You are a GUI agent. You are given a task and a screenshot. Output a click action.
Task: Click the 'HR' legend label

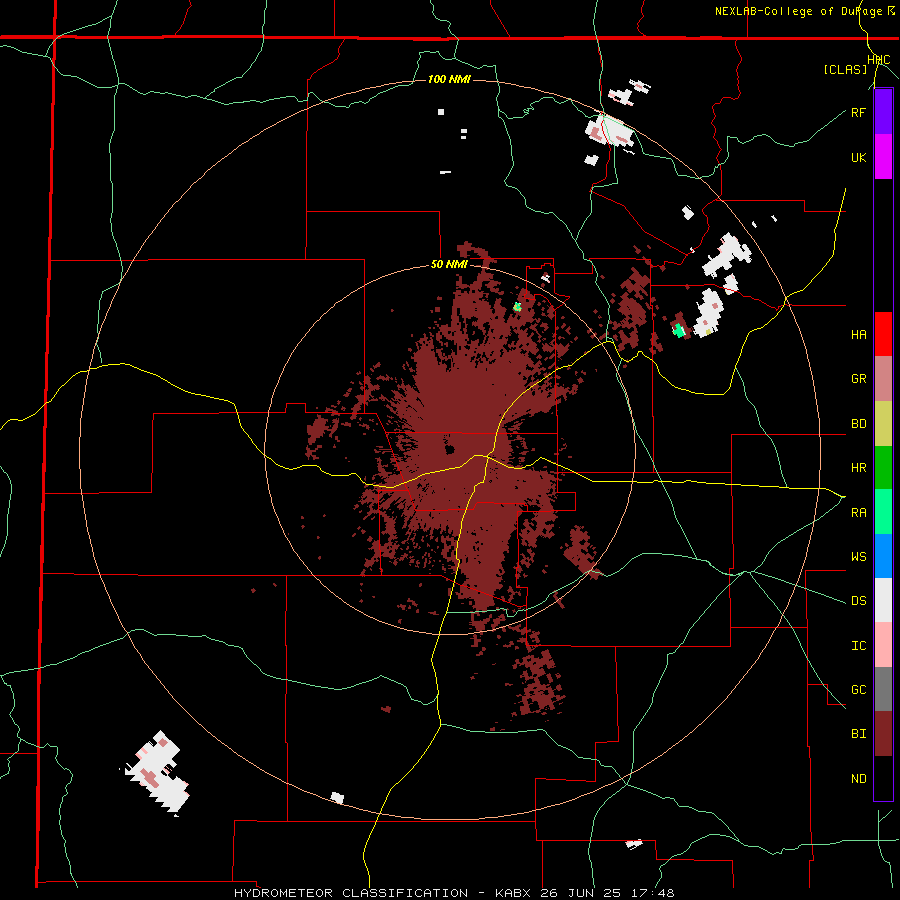click(x=859, y=468)
